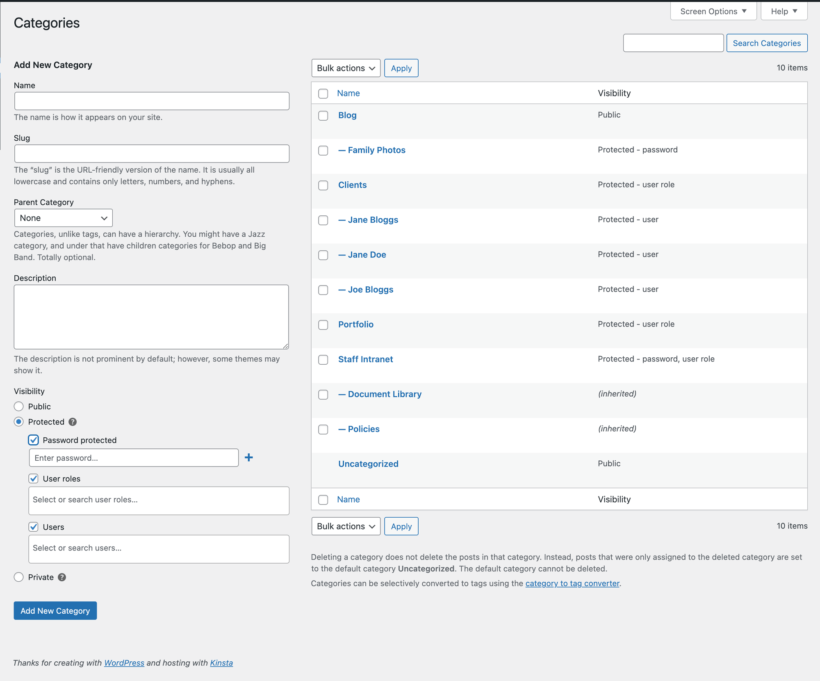The width and height of the screenshot is (820, 681).
Task: Expand the Screen Options panel
Action: pos(713,11)
